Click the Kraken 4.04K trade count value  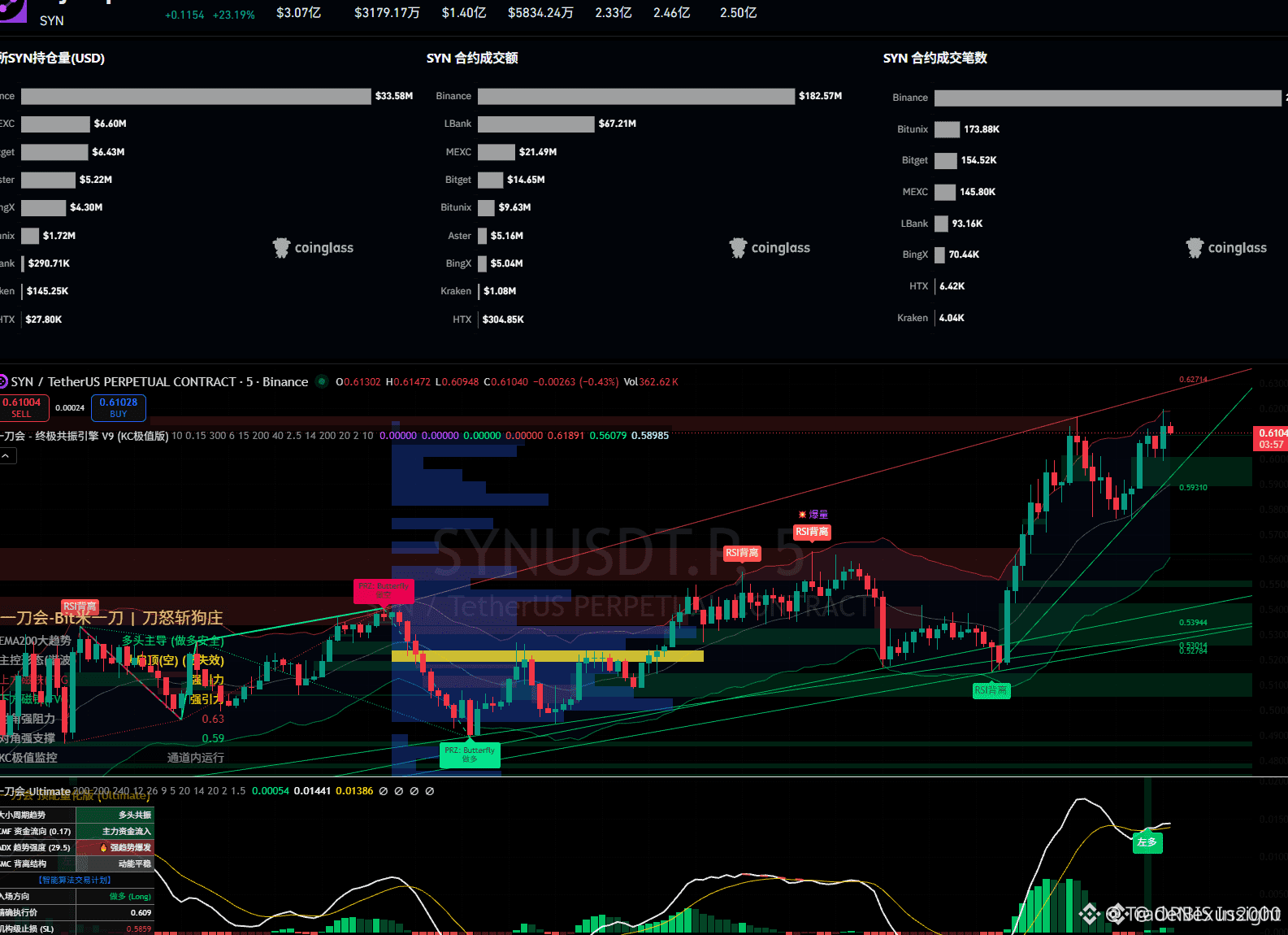(x=952, y=318)
